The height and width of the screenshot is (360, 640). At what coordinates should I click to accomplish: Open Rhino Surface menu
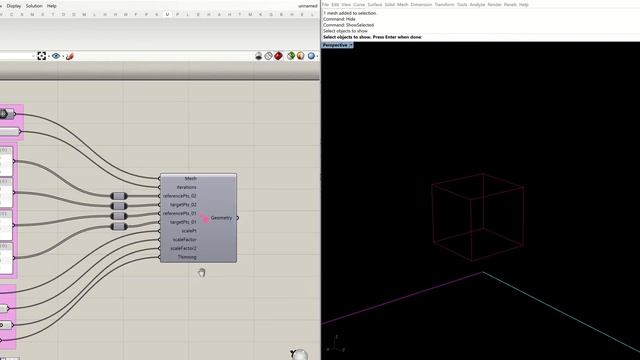[375, 4]
